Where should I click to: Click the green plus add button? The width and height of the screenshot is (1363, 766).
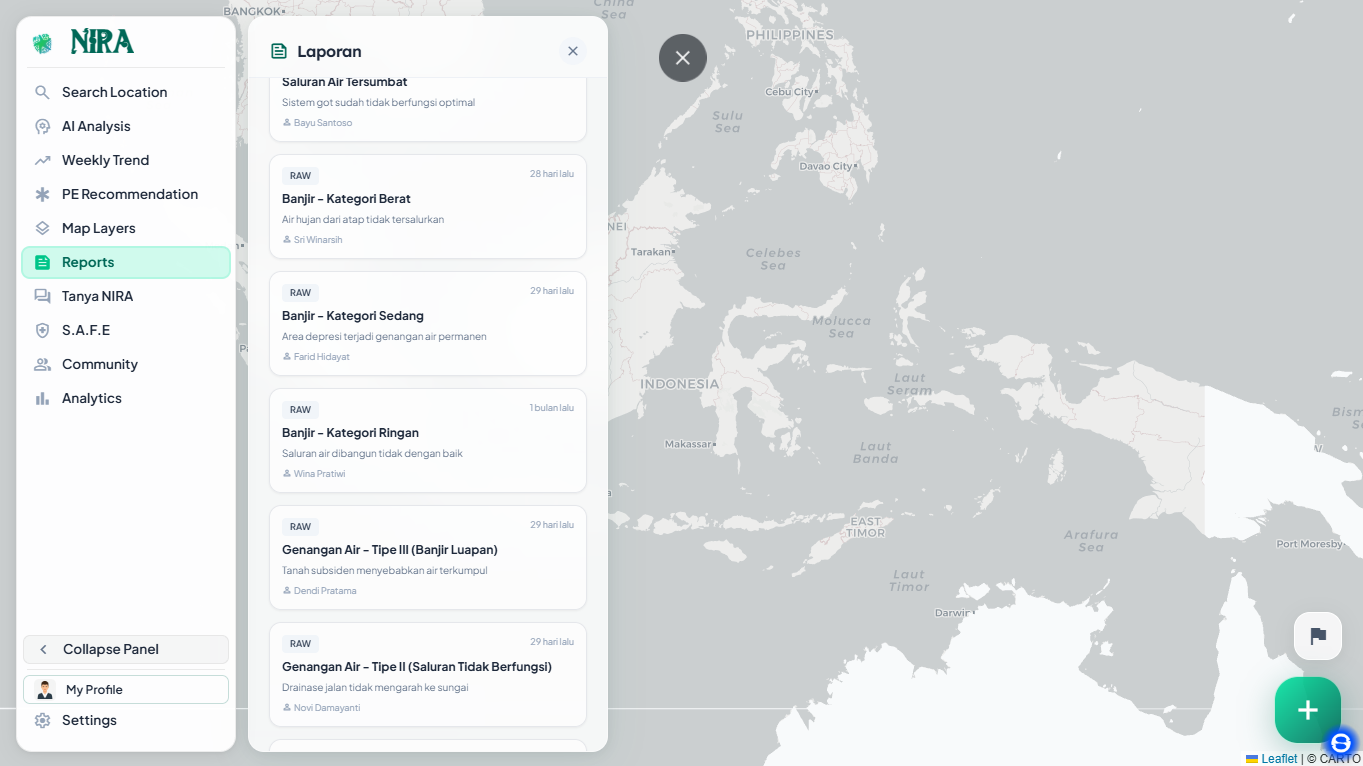(x=1308, y=710)
